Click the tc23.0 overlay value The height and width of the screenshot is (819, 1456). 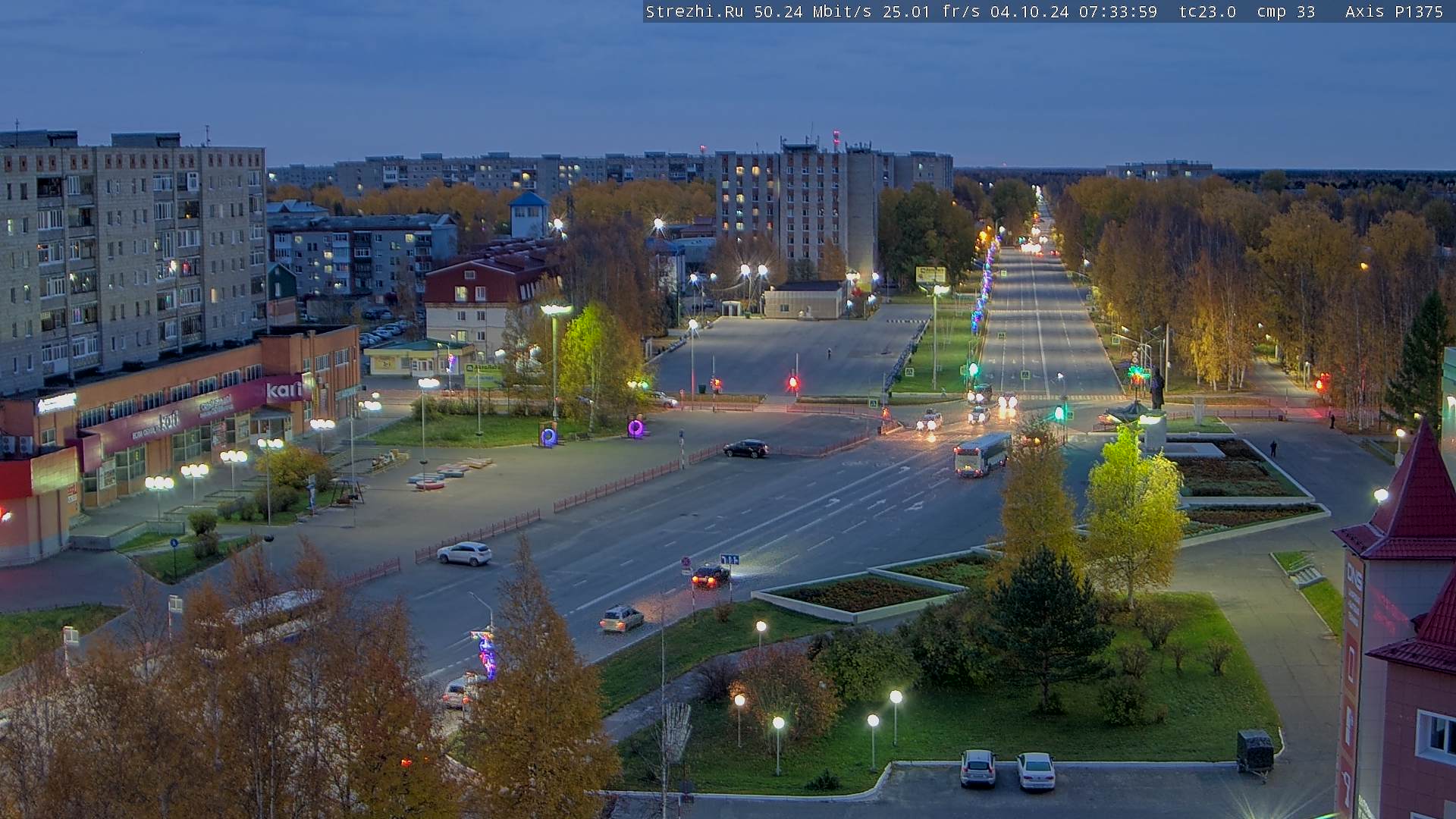[x=1208, y=12]
